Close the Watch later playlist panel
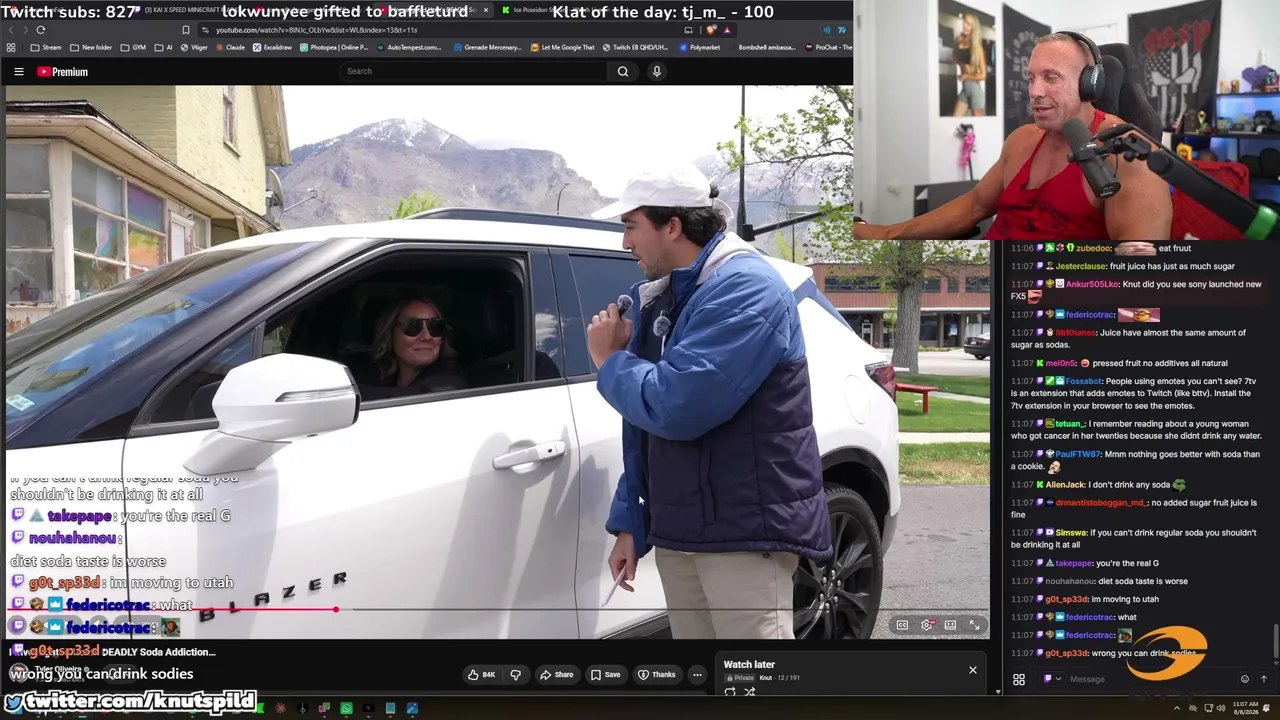Image resolution: width=1280 pixels, height=720 pixels. pos(973,670)
